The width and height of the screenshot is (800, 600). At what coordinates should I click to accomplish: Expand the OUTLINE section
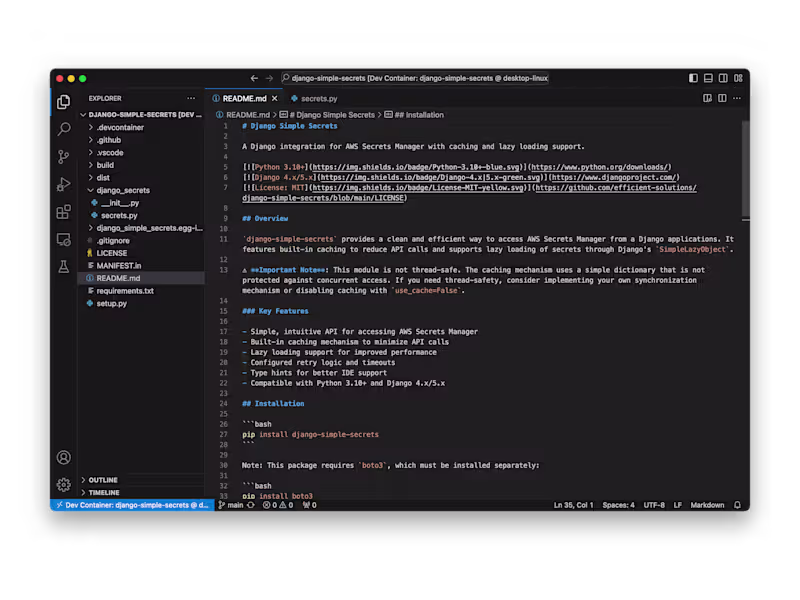(x=141, y=480)
